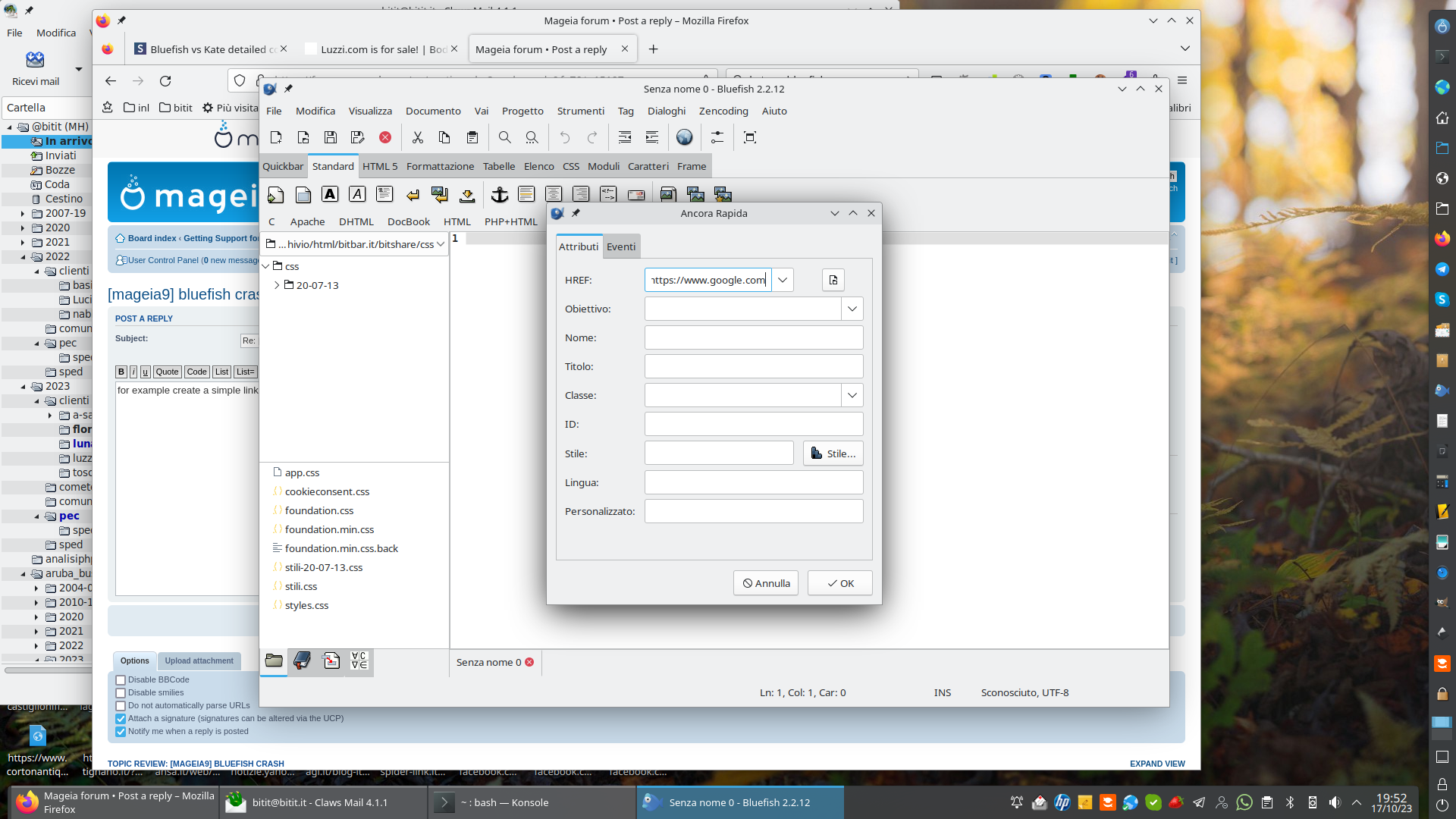Collapse the css folder in Bluefish file tree
1456x819 pixels.
[x=266, y=266]
